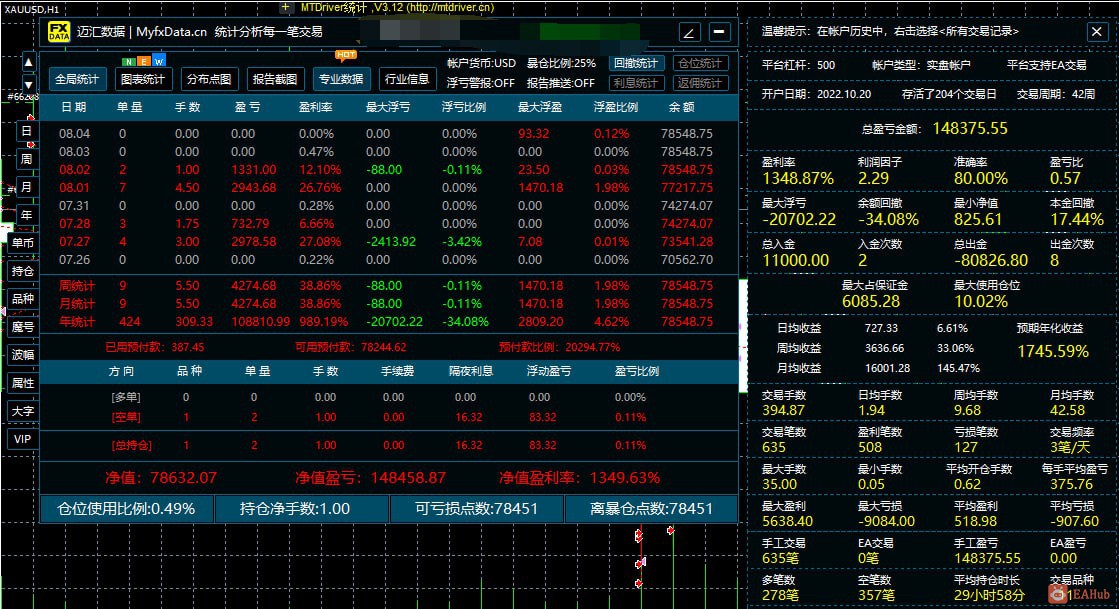Click the 仓位使用比例 status bar
Image resolution: width=1119 pixels, height=609 pixels.
126,509
